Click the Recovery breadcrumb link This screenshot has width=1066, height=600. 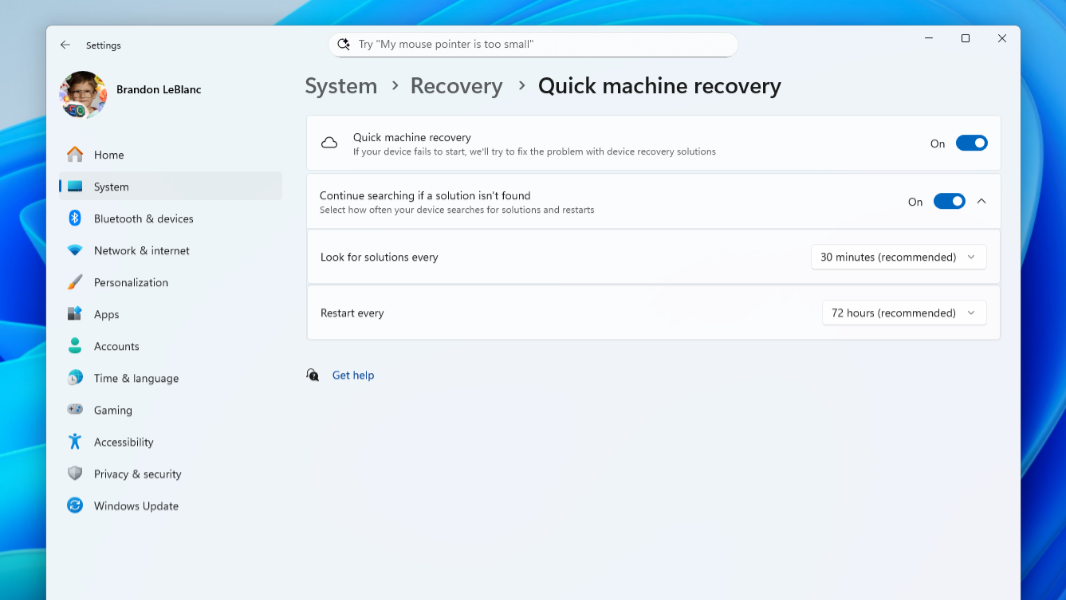click(x=456, y=86)
